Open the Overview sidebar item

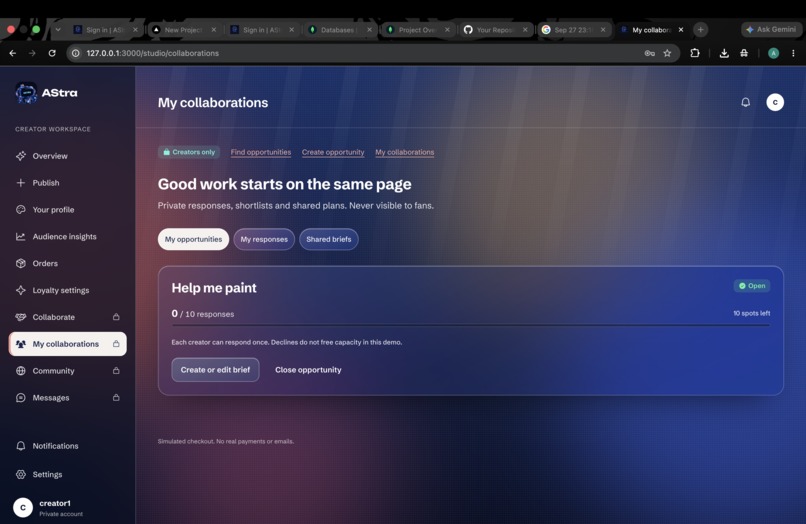click(x=67, y=156)
